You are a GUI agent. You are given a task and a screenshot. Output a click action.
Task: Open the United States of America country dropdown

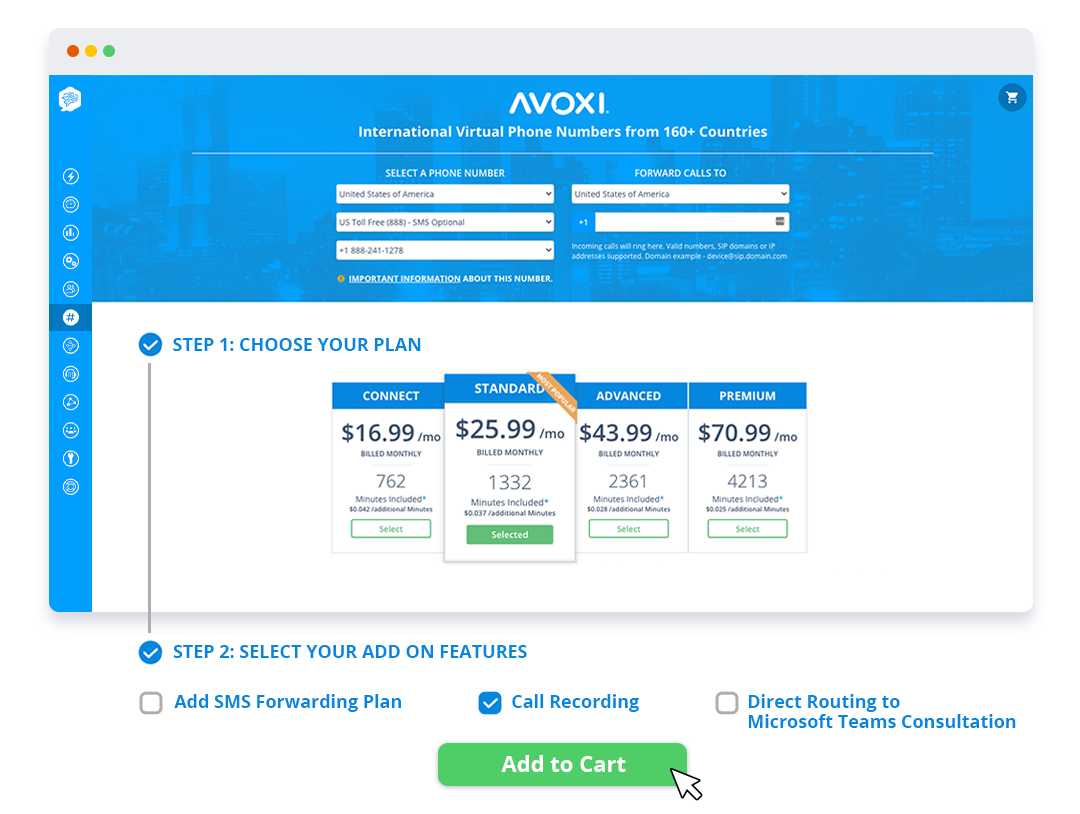[444, 193]
